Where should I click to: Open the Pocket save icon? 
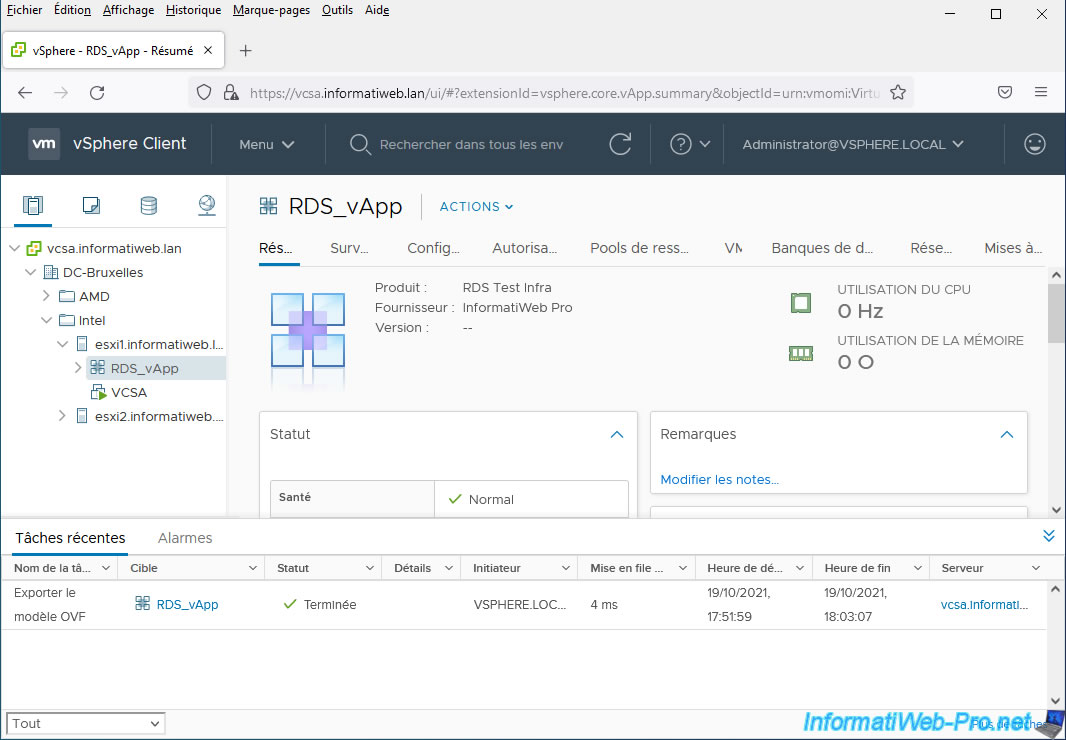[x=1005, y=92]
